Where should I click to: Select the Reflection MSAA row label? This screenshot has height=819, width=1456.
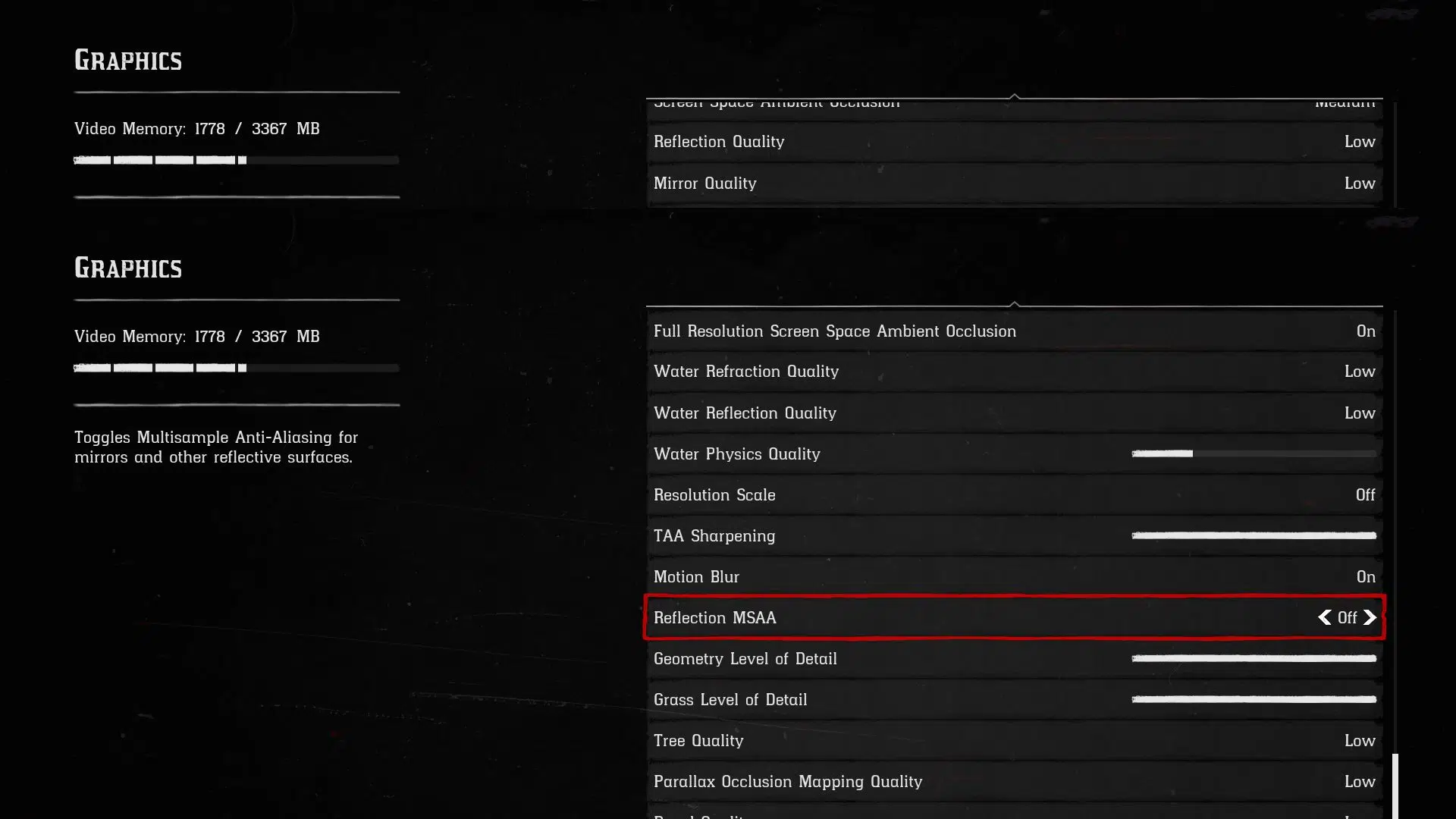[715, 618]
